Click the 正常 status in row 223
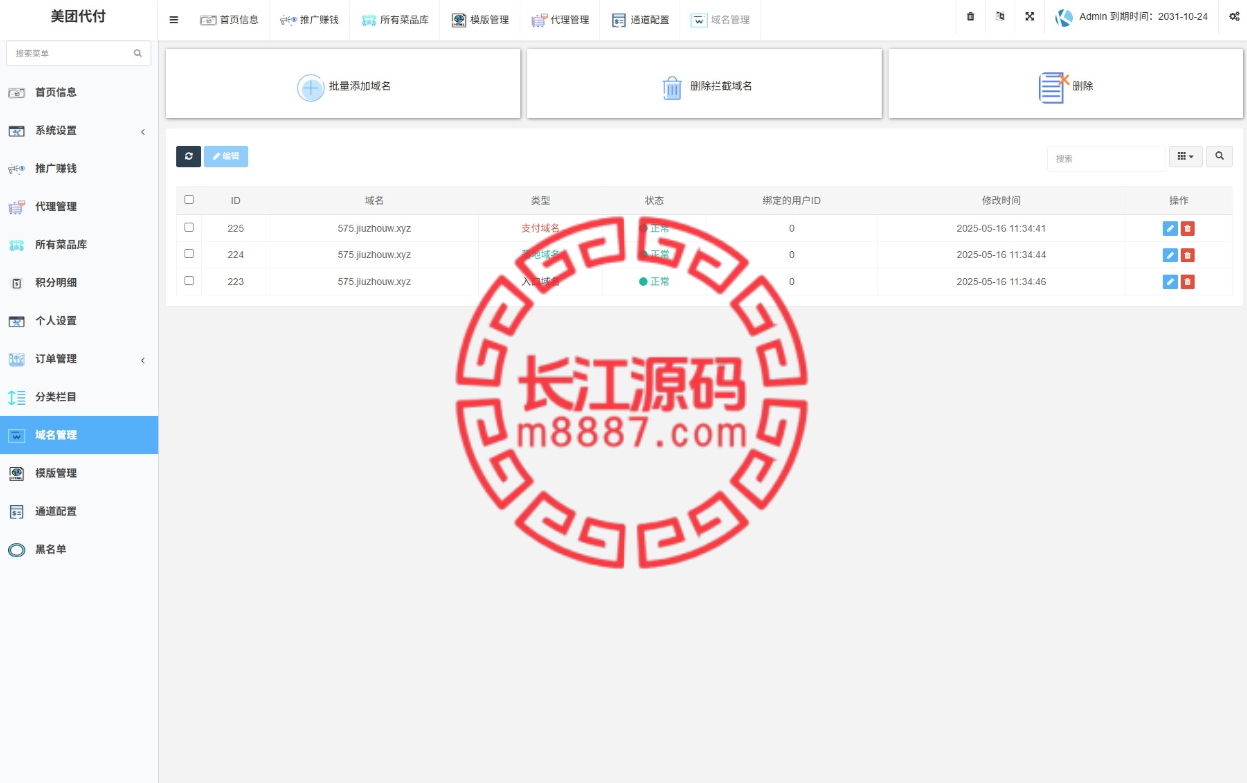This screenshot has width=1247, height=783. point(654,282)
